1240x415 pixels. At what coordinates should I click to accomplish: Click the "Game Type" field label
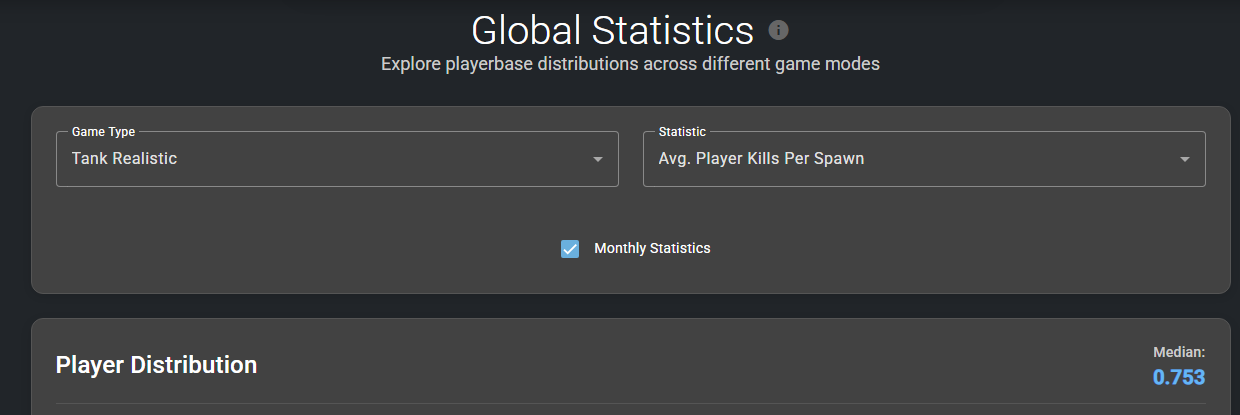click(x=103, y=132)
